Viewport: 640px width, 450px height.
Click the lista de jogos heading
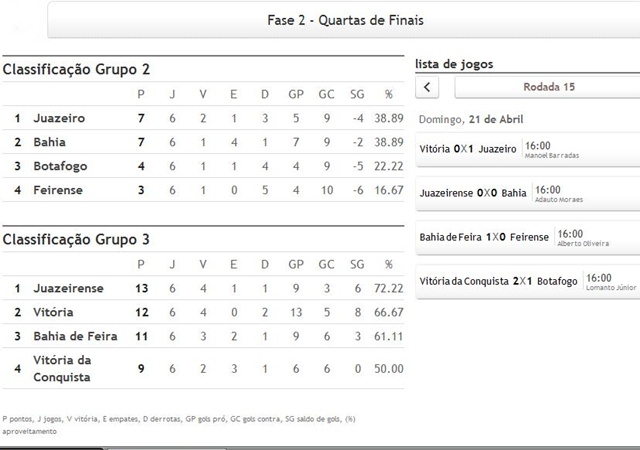click(x=453, y=64)
